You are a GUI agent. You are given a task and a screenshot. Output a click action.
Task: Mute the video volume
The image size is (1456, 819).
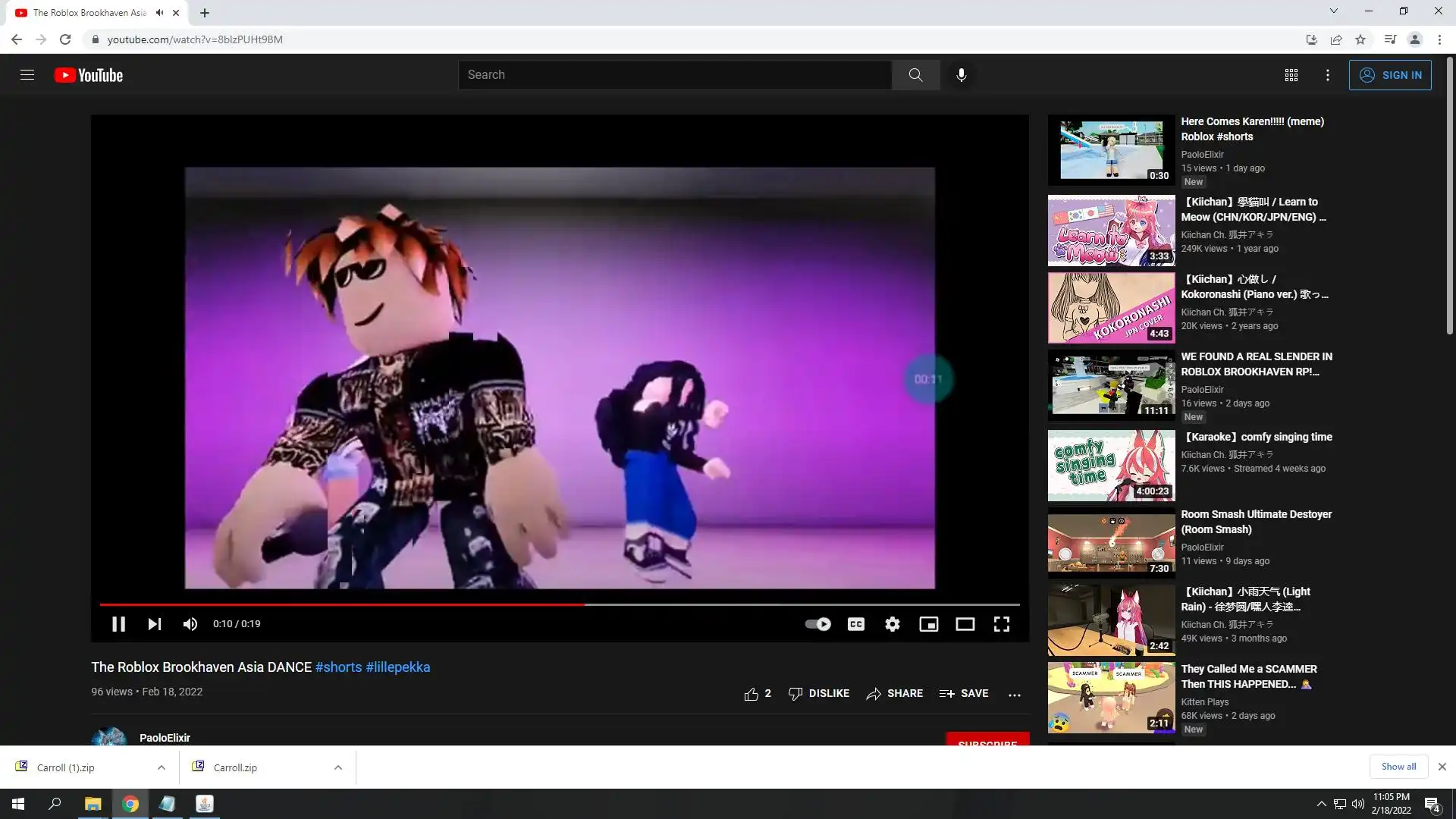[190, 624]
